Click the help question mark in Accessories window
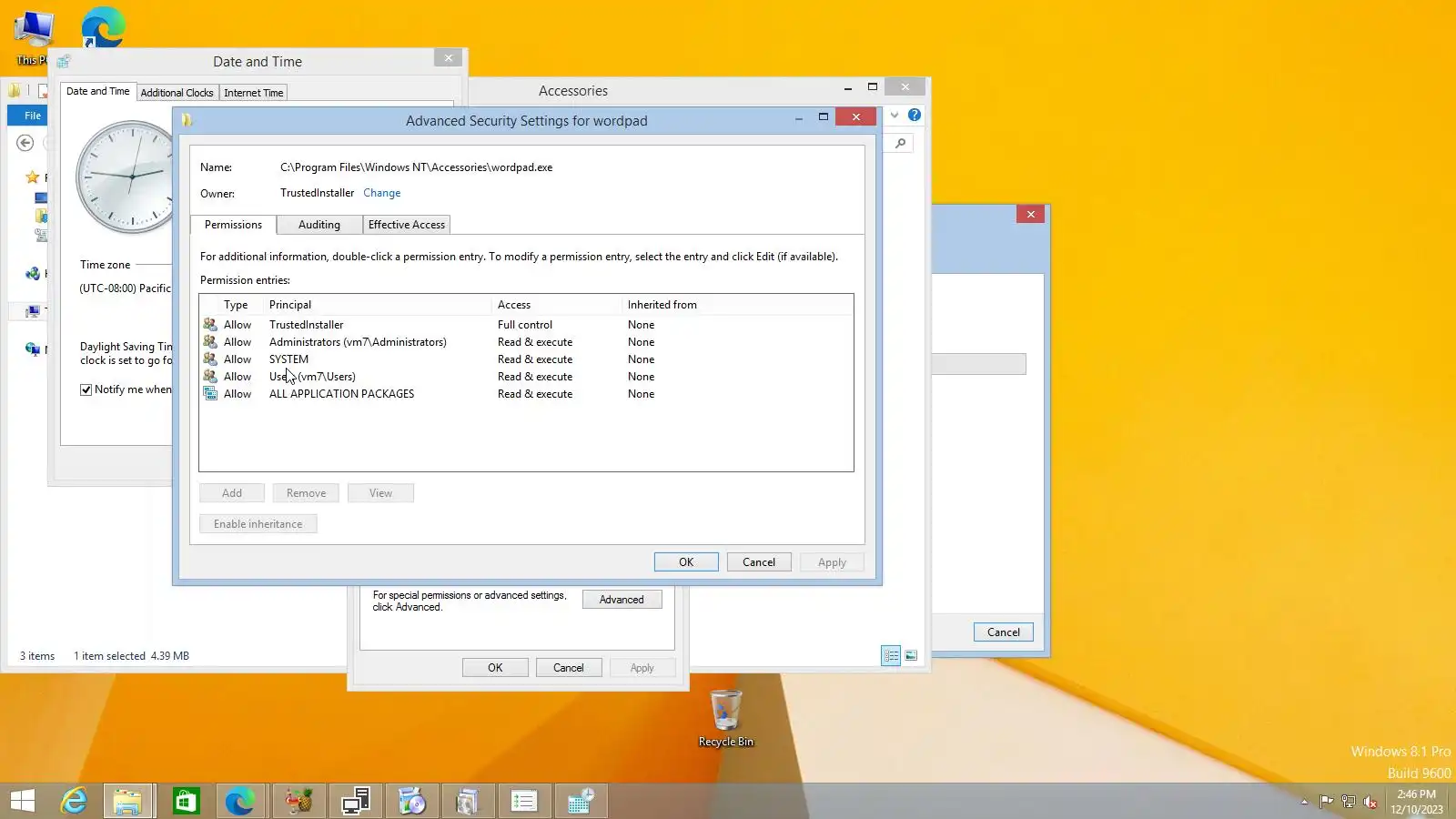Image resolution: width=1456 pixels, height=819 pixels. (915, 115)
